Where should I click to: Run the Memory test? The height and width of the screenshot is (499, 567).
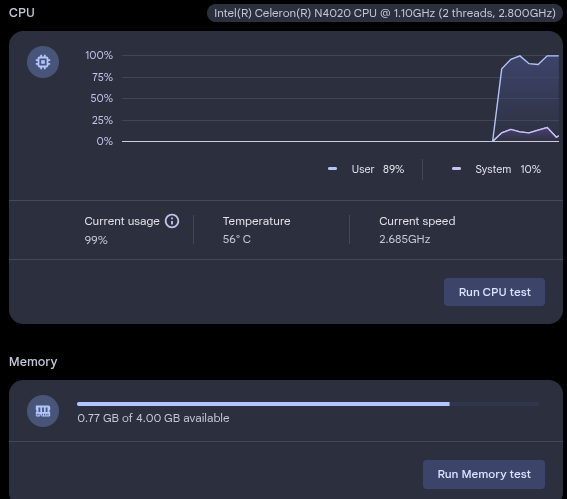(484, 474)
